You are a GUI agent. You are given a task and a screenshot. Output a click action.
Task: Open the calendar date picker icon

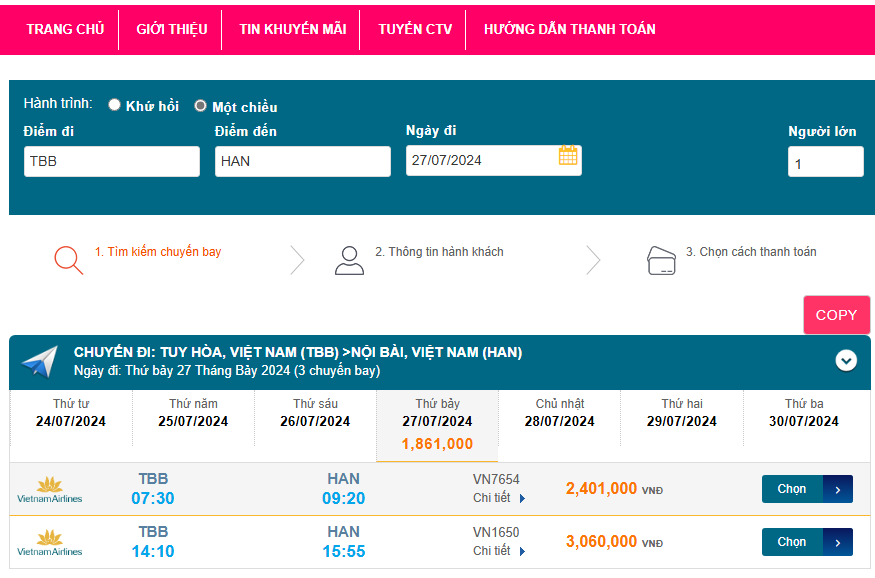pos(568,156)
